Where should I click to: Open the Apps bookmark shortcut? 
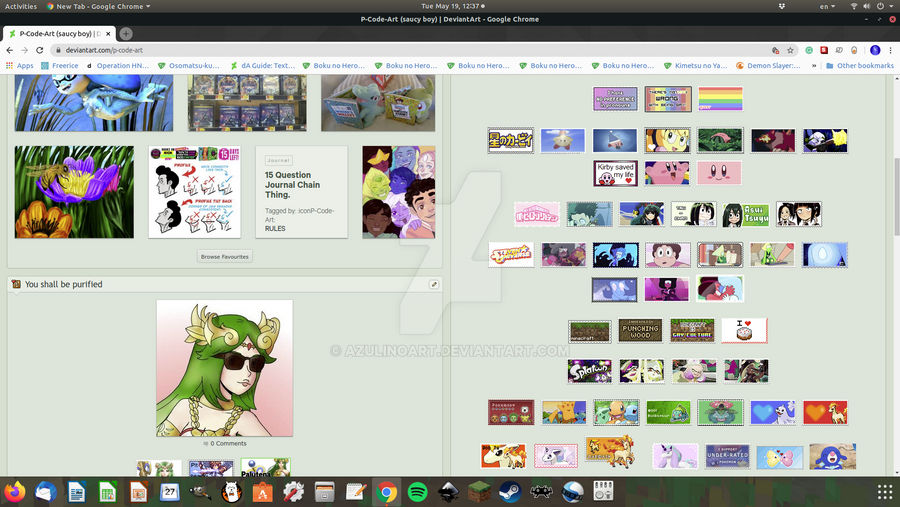[x=20, y=65]
